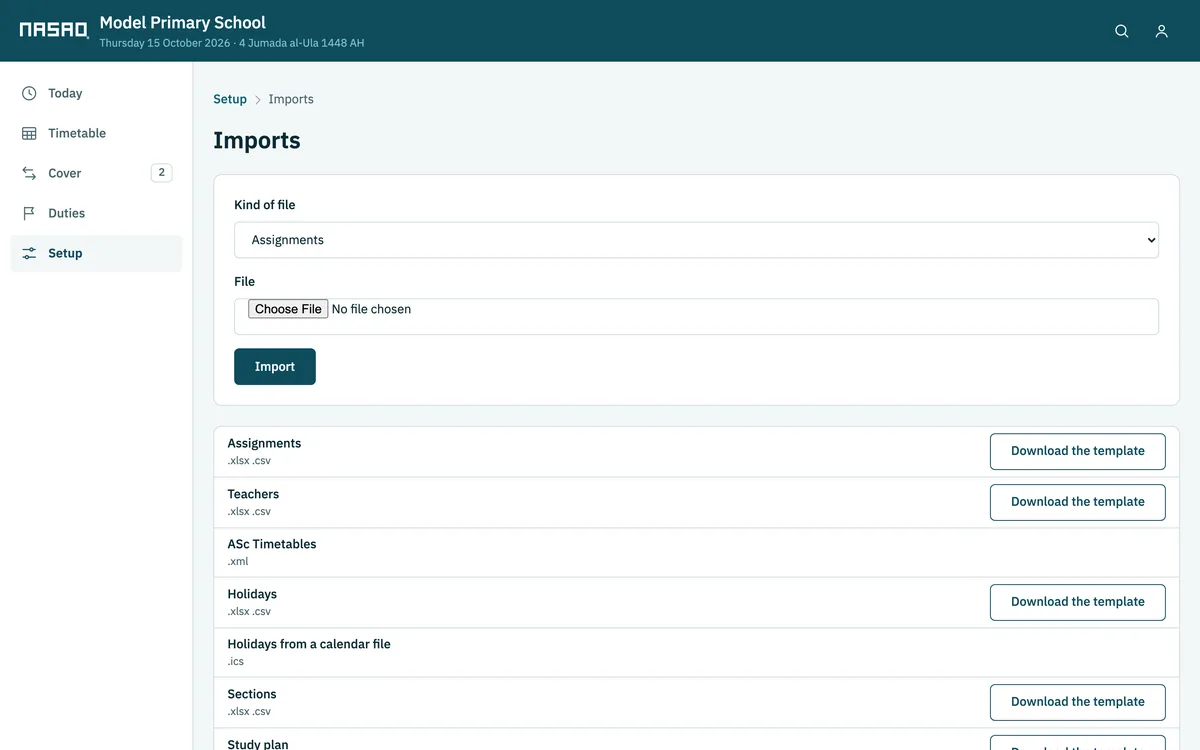Click Holidays from a calendar file title
The height and width of the screenshot is (750, 1200).
tap(309, 644)
